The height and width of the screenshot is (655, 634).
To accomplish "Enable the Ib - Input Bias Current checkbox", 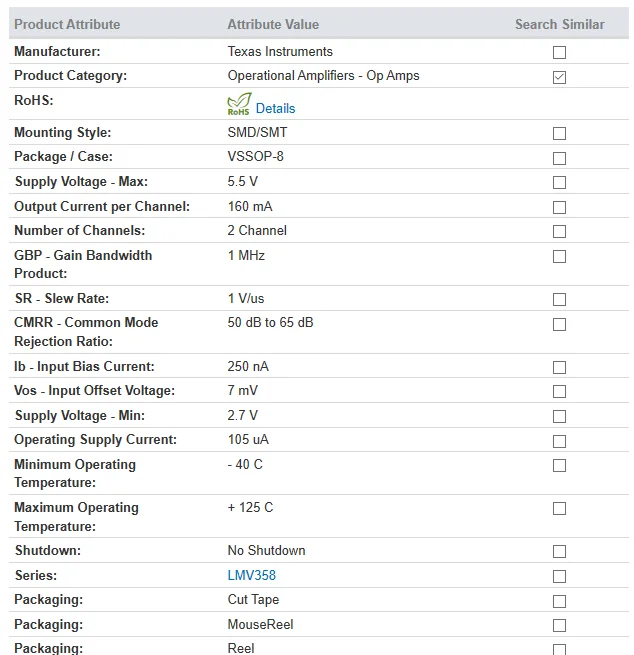I will pos(559,368).
